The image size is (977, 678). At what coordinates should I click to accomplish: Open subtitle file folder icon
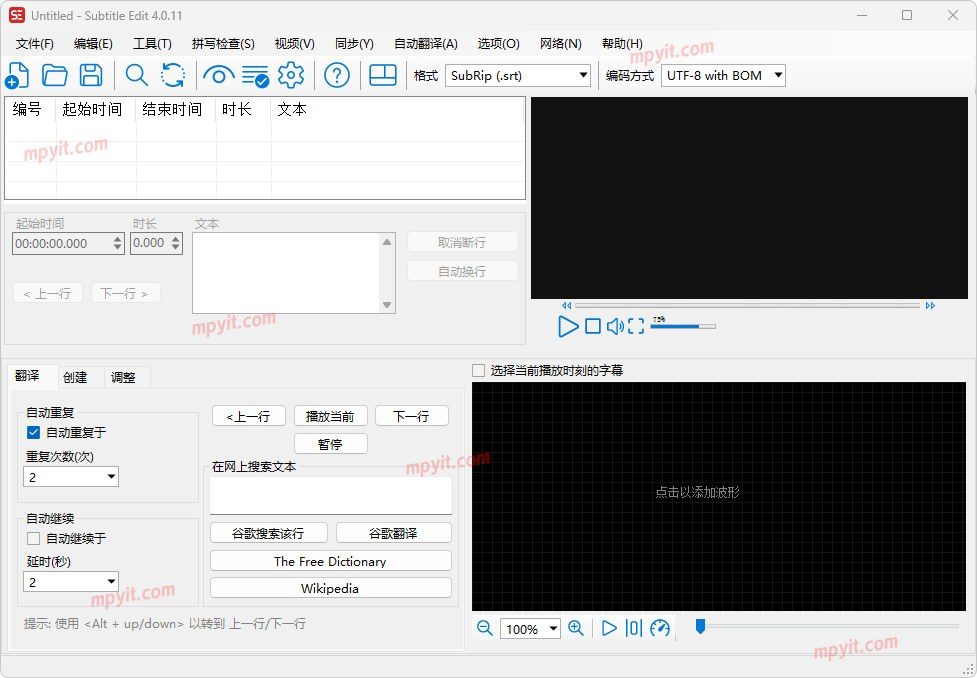click(55, 75)
